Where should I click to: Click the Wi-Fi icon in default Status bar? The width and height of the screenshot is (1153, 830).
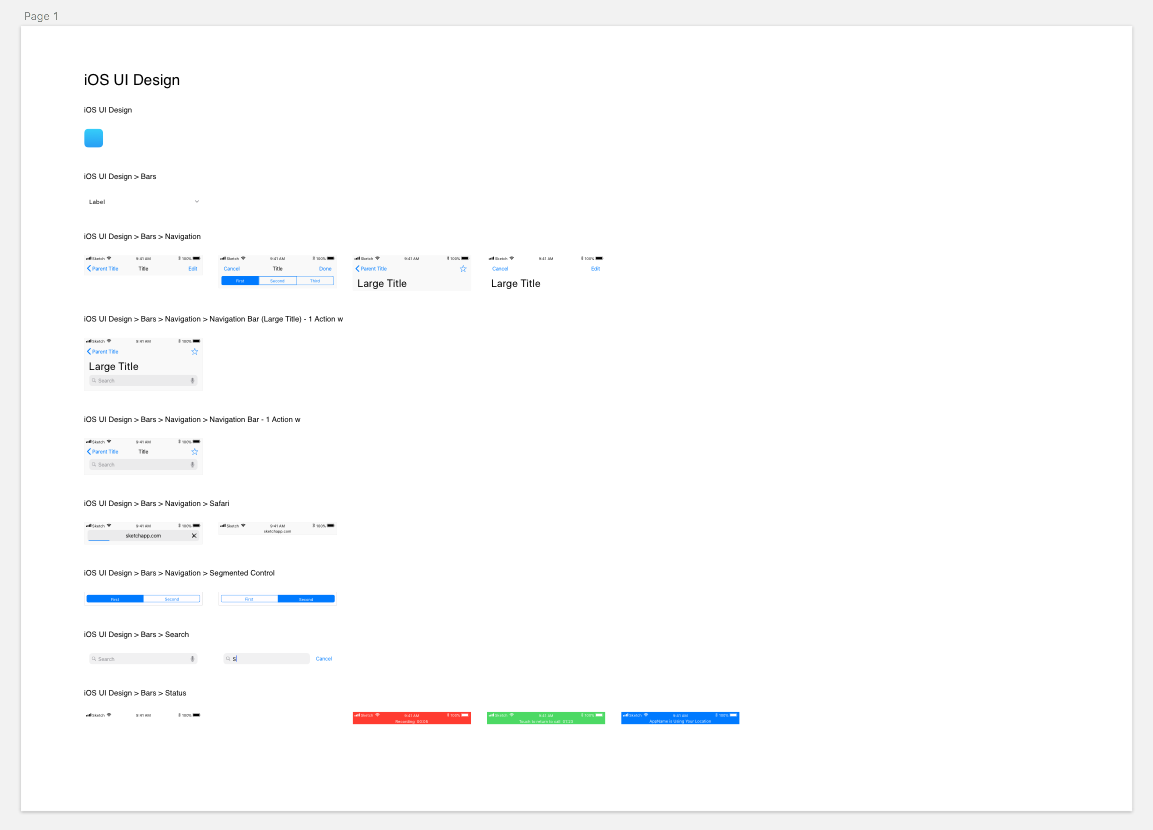[109, 715]
